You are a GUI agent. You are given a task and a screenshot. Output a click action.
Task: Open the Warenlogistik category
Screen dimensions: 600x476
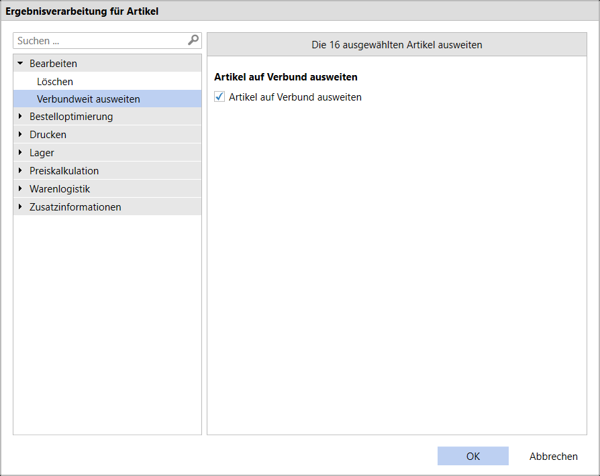pos(60,189)
